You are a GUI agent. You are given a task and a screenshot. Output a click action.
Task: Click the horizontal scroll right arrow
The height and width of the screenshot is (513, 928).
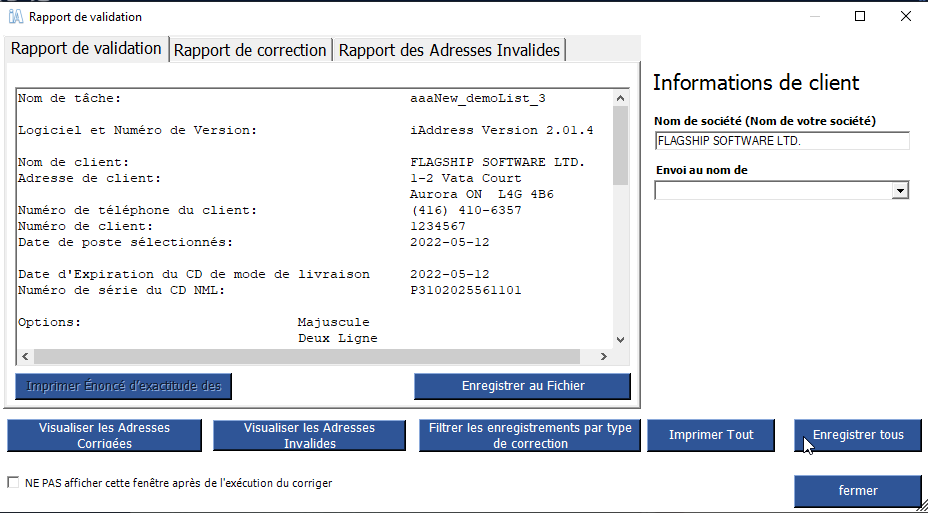tap(604, 356)
